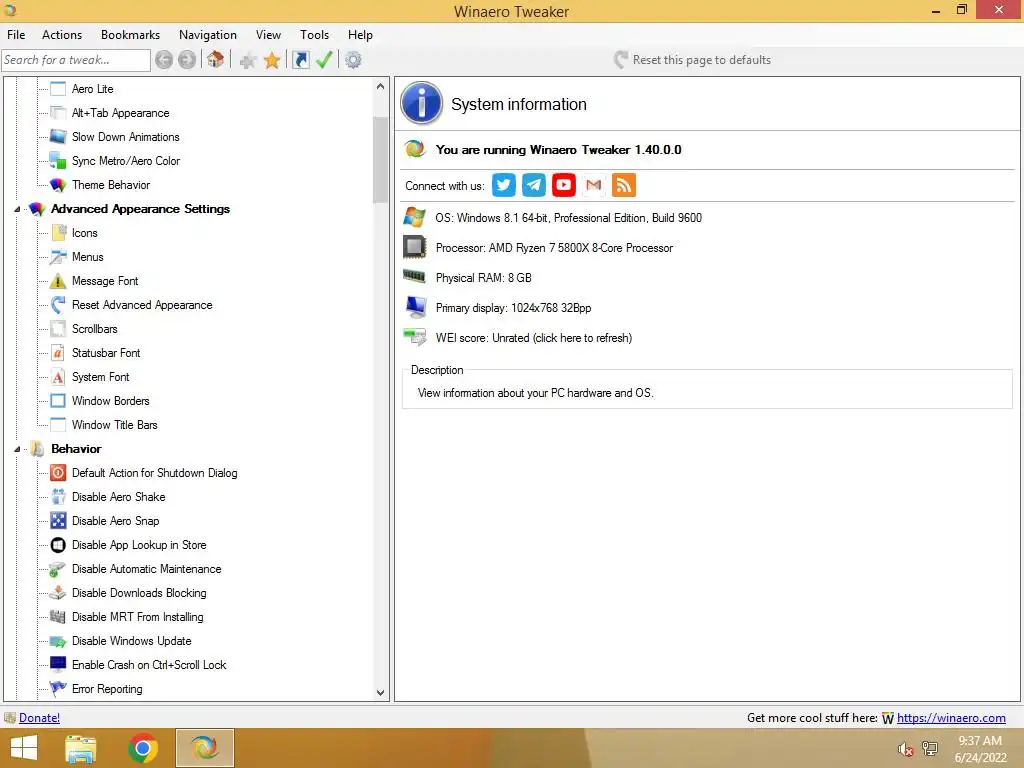The height and width of the screenshot is (768, 1024).
Task: Click the Statusbar Font icon
Action: pyautogui.click(x=58, y=353)
